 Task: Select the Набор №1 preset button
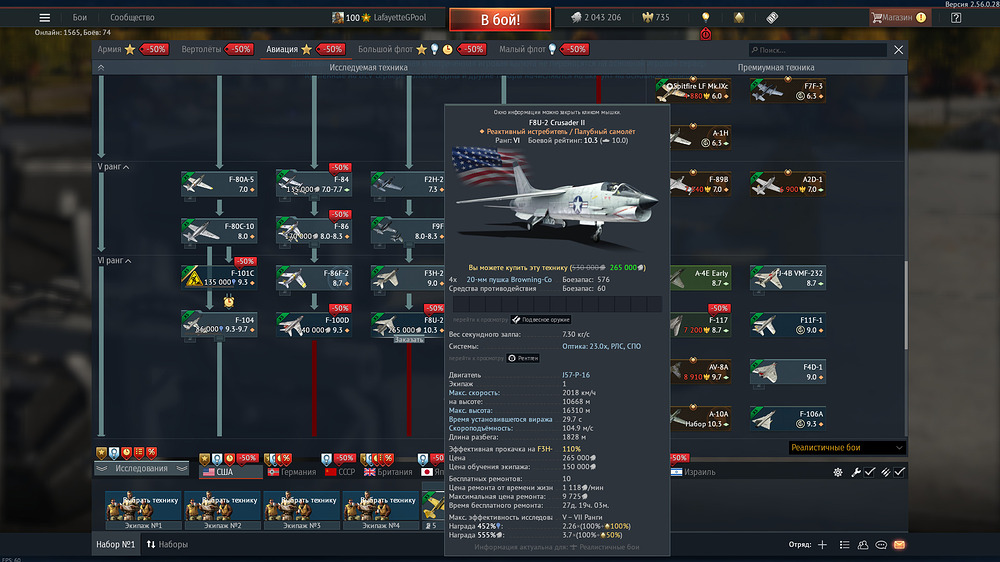click(x=115, y=544)
